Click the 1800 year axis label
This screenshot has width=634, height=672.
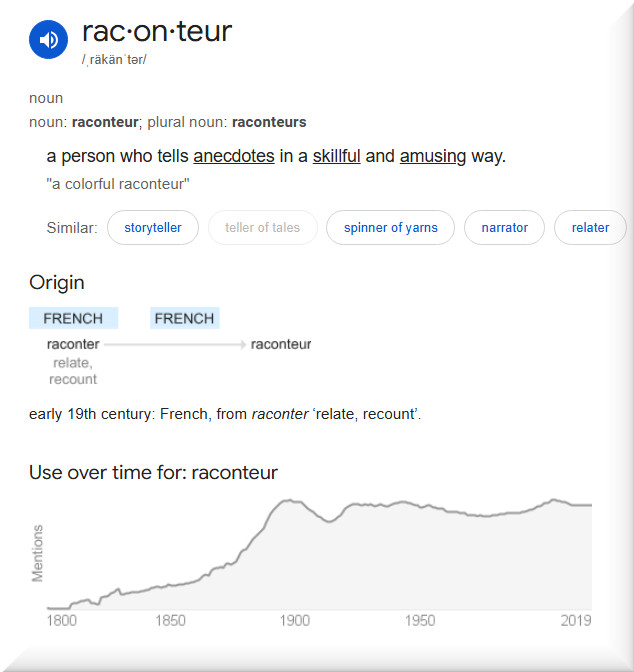[61, 621]
